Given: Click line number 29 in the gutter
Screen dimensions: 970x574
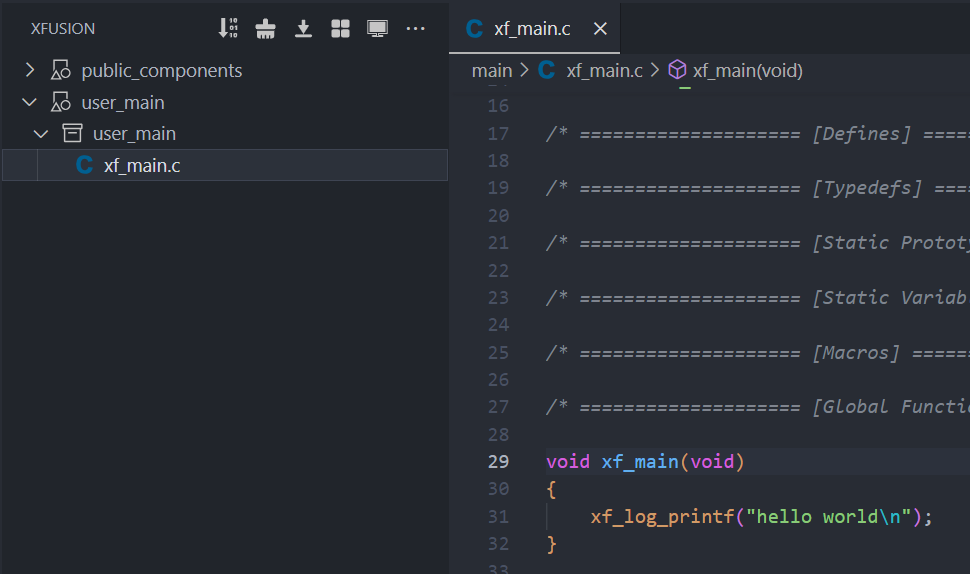Looking at the screenshot, I should point(499,461).
